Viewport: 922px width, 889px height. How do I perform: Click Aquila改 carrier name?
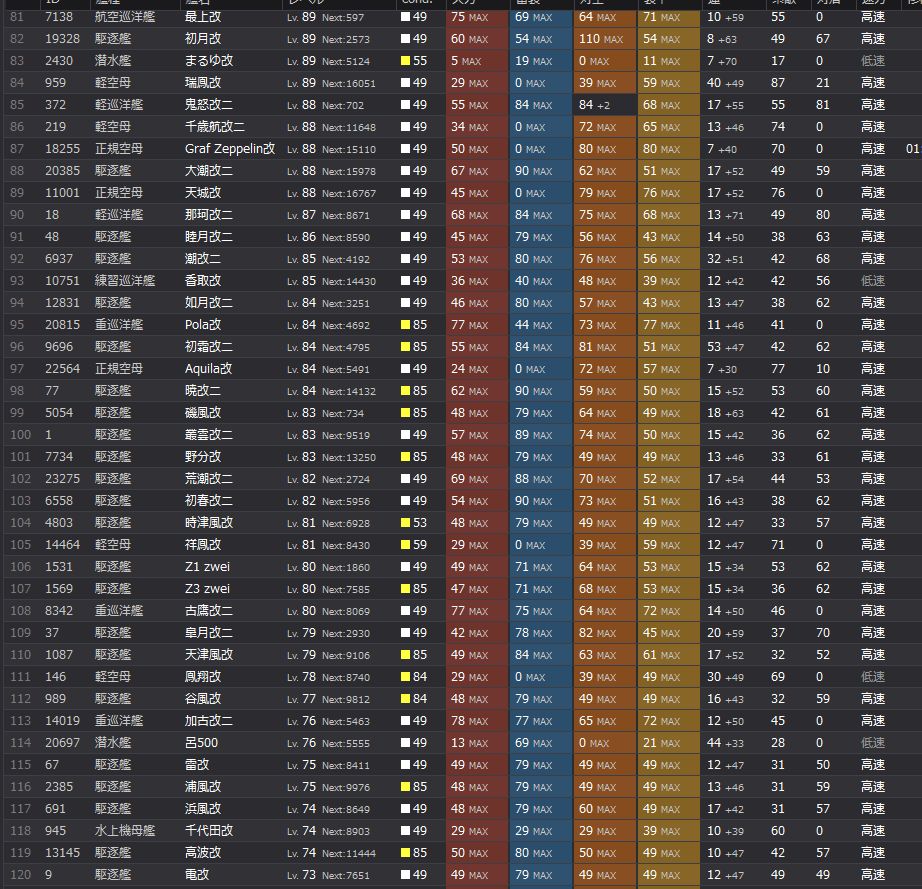point(208,369)
